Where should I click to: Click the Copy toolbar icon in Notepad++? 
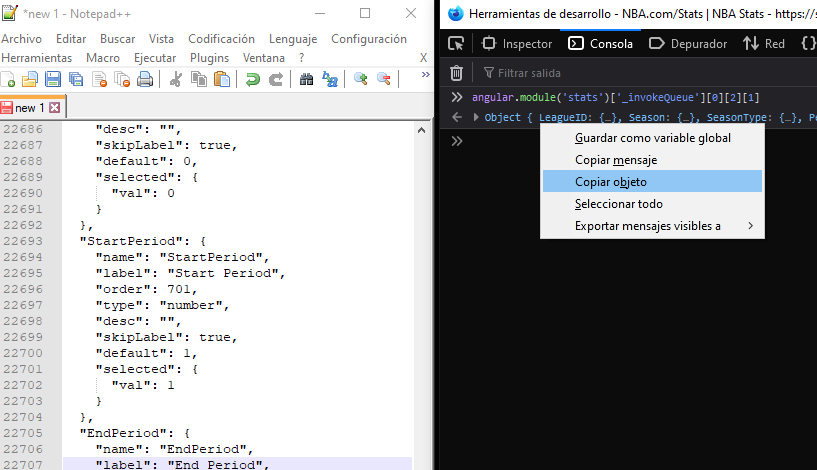point(199,79)
